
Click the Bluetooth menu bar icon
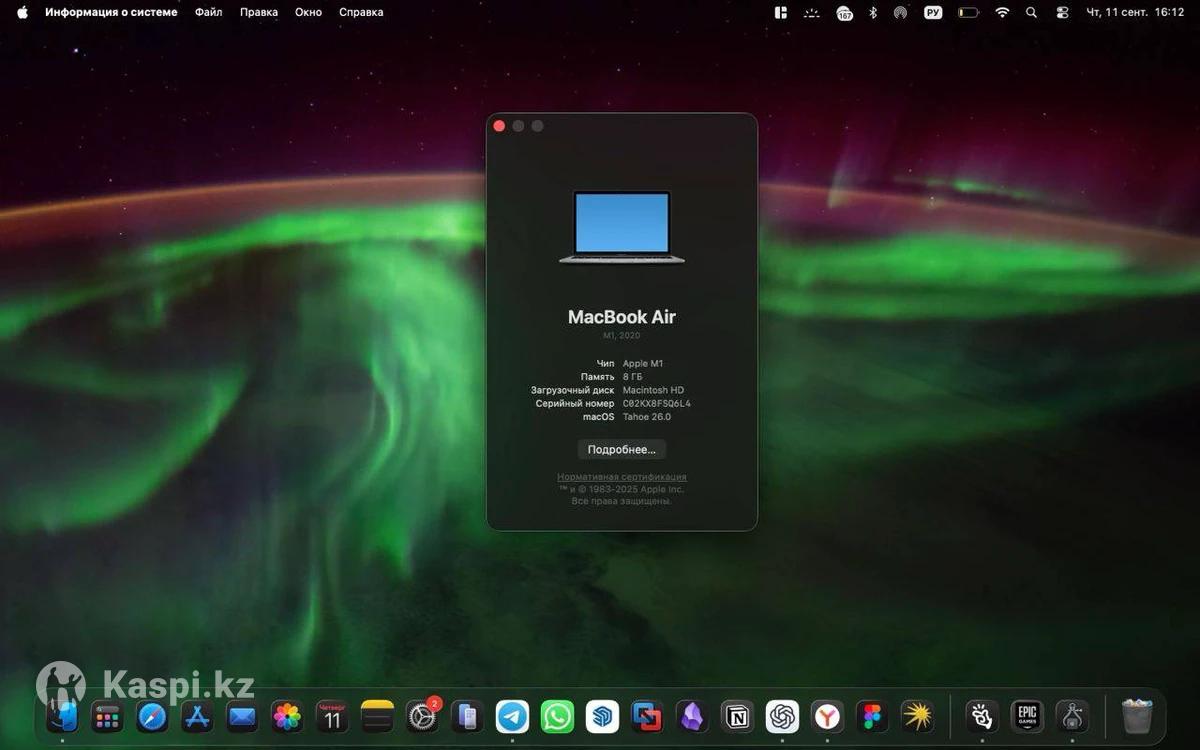[872, 12]
